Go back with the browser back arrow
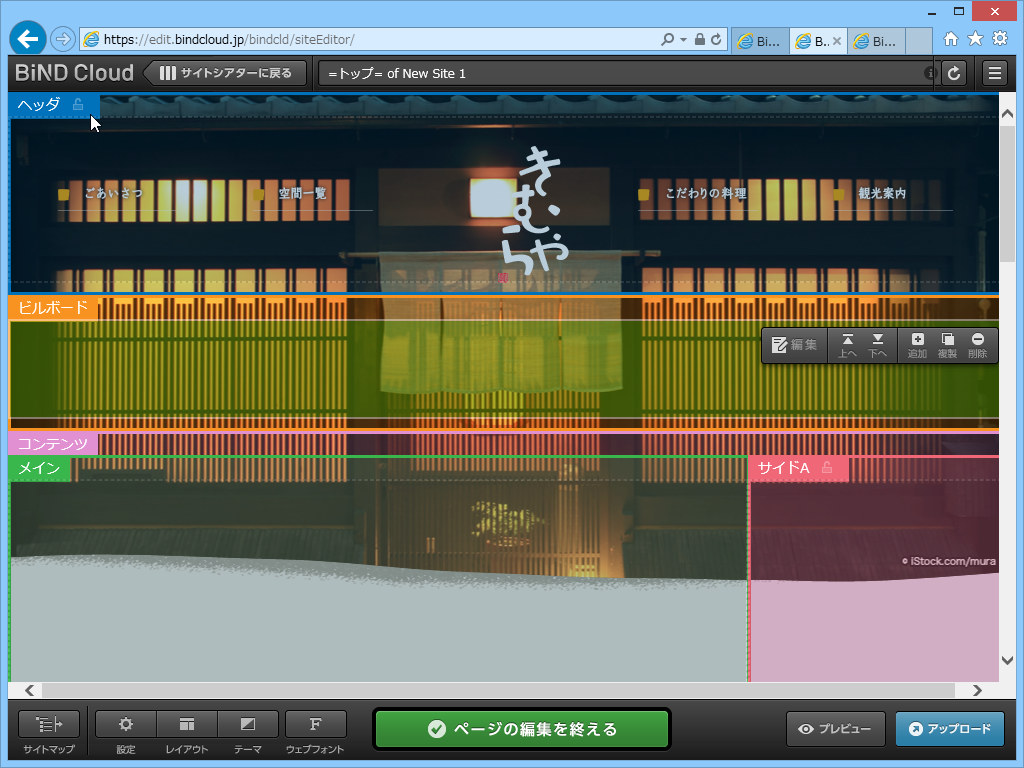The height and width of the screenshot is (768, 1024). point(27,39)
